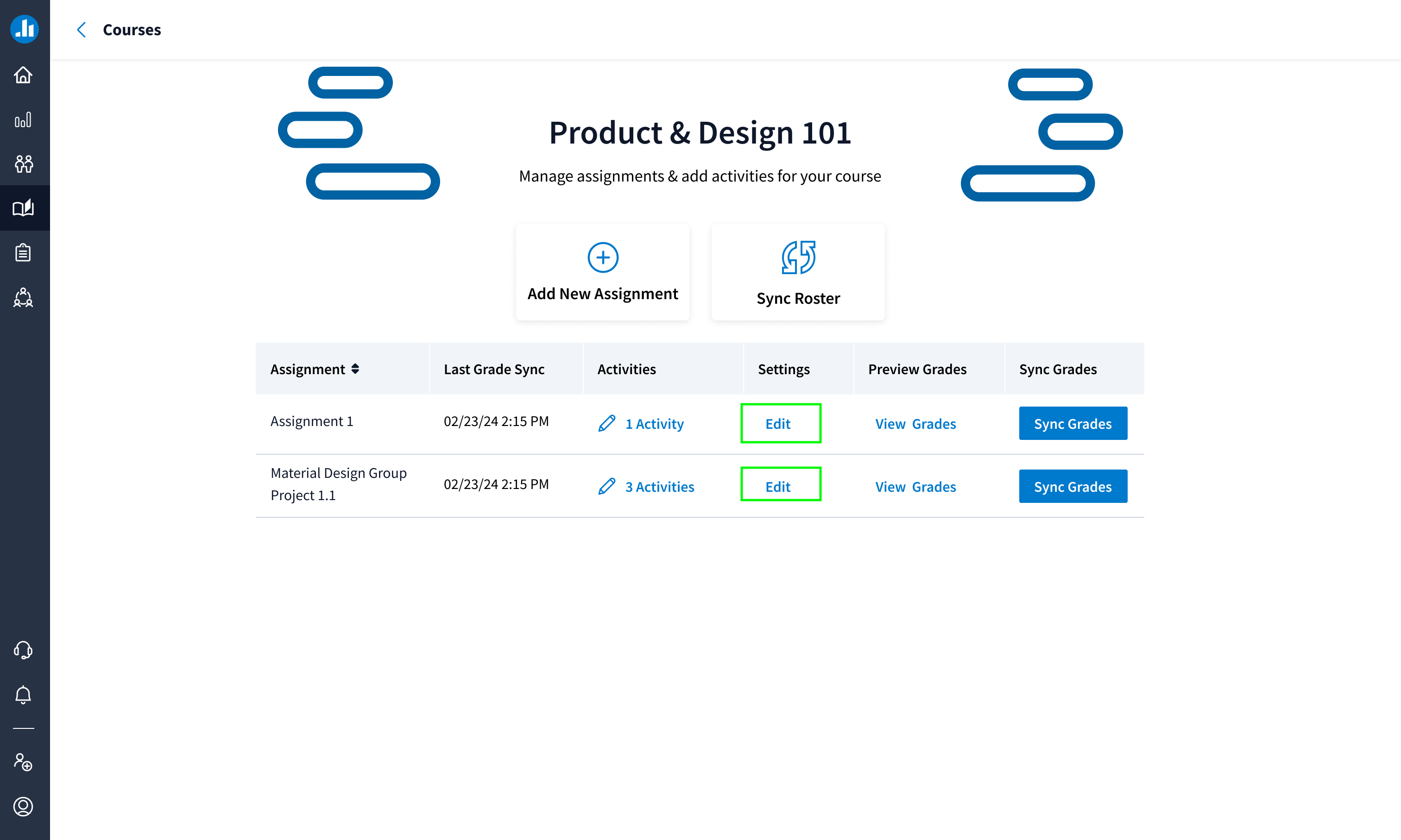This screenshot has width=1401, height=840.
Task: Open the headset support icon
Action: (23, 651)
